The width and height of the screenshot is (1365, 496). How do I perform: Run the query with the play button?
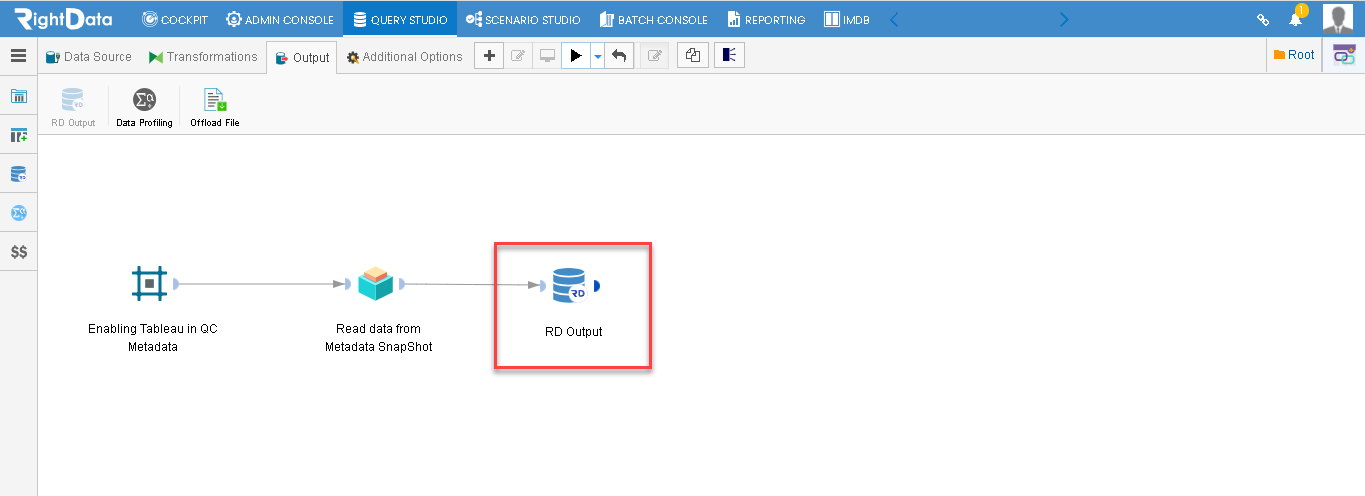click(x=575, y=56)
